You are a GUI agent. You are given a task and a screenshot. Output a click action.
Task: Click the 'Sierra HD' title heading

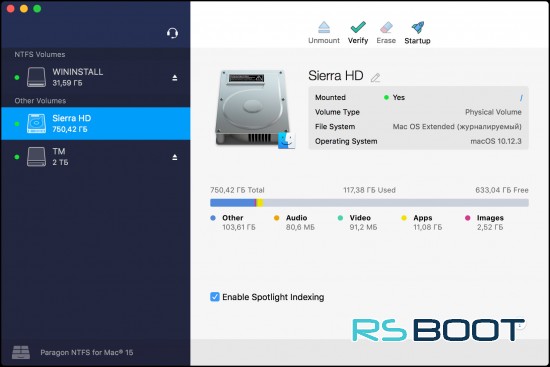336,75
